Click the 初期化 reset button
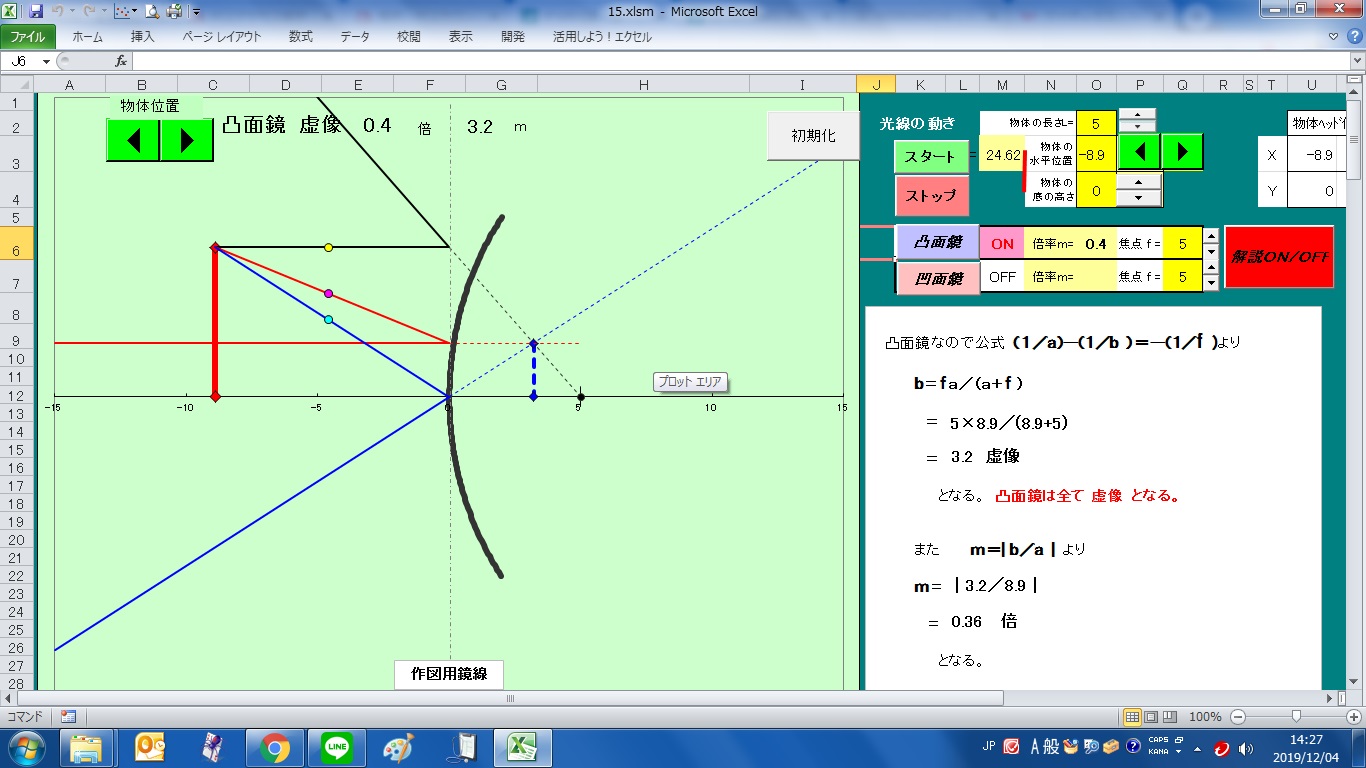This screenshot has width=1366, height=768. [813, 136]
